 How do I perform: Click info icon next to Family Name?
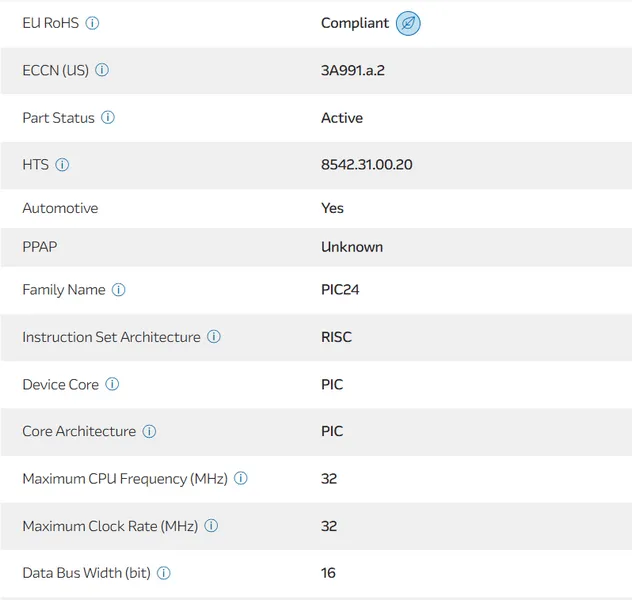pos(118,290)
